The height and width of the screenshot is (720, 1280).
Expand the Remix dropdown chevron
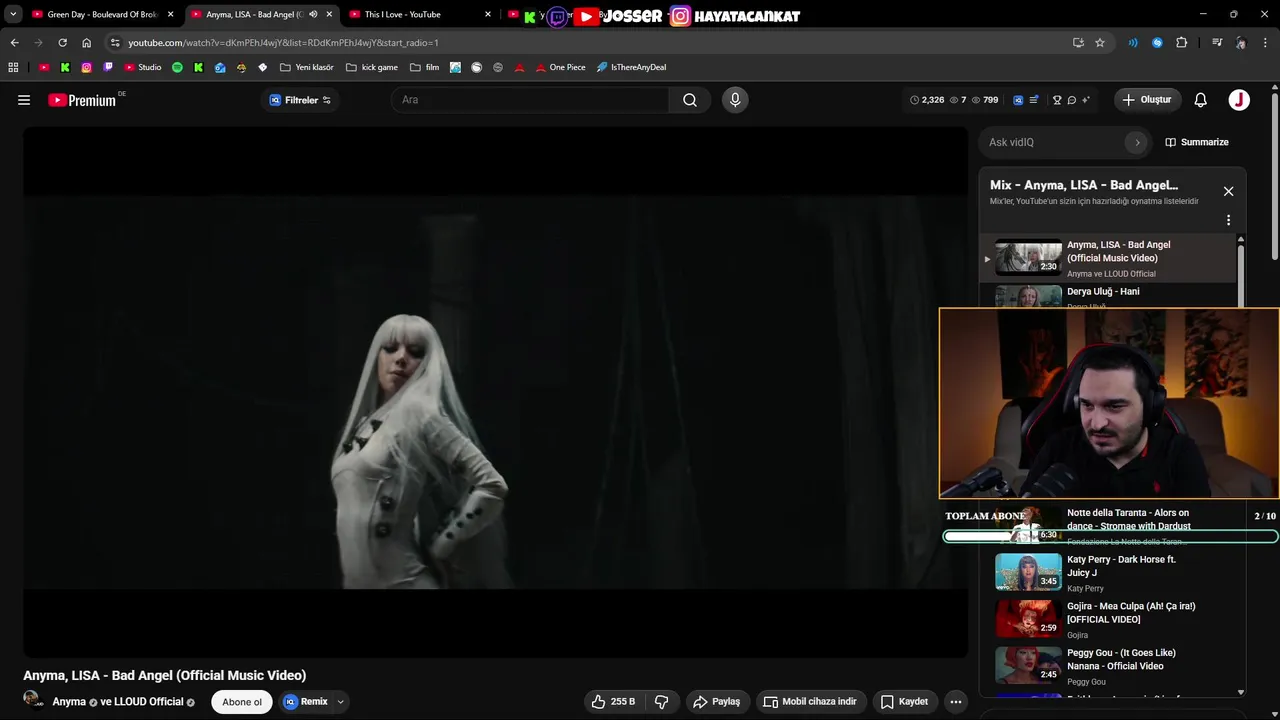pyautogui.click(x=341, y=702)
